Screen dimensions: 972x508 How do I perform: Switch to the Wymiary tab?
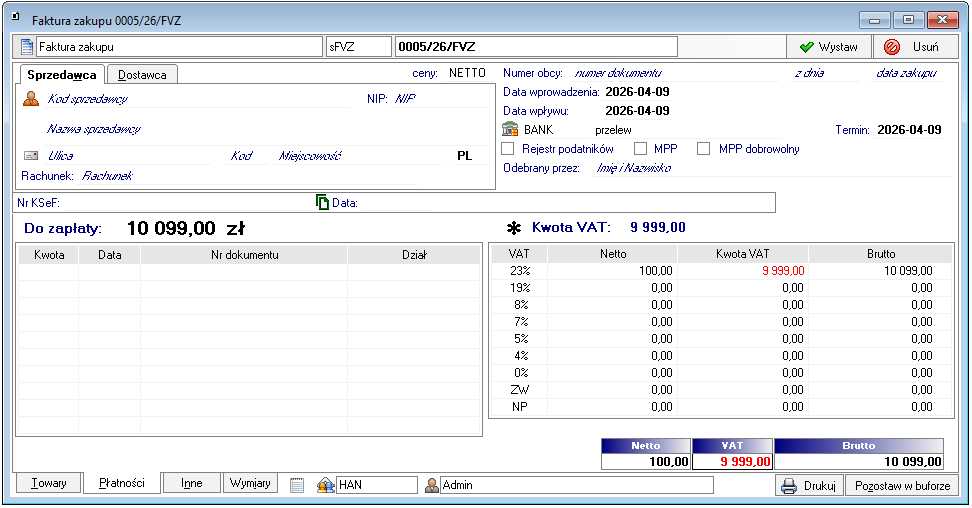click(x=250, y=483)
